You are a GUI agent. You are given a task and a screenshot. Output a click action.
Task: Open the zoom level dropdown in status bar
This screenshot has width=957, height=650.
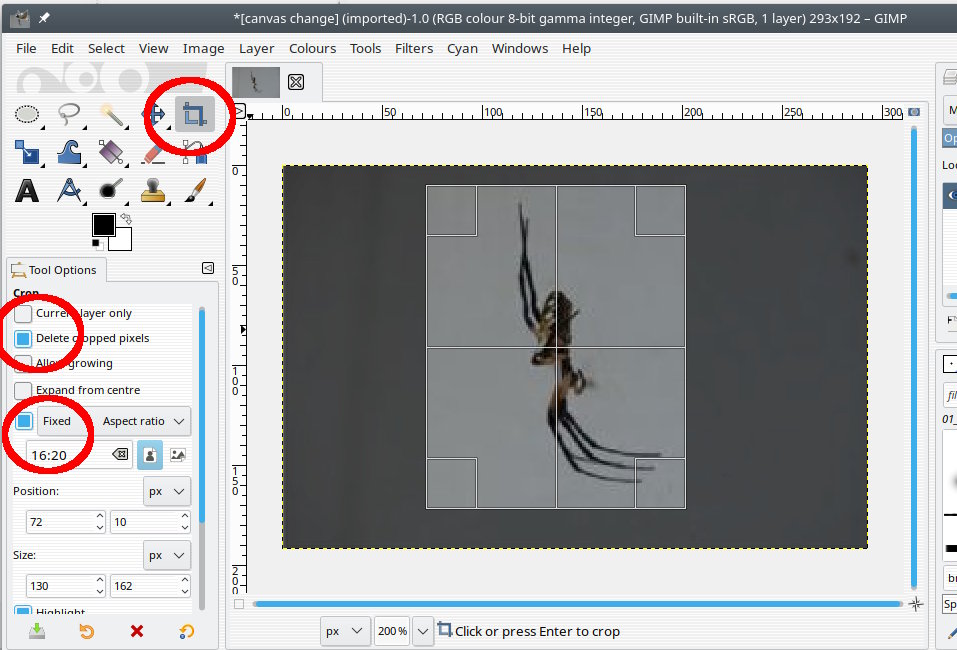[423, 631]
